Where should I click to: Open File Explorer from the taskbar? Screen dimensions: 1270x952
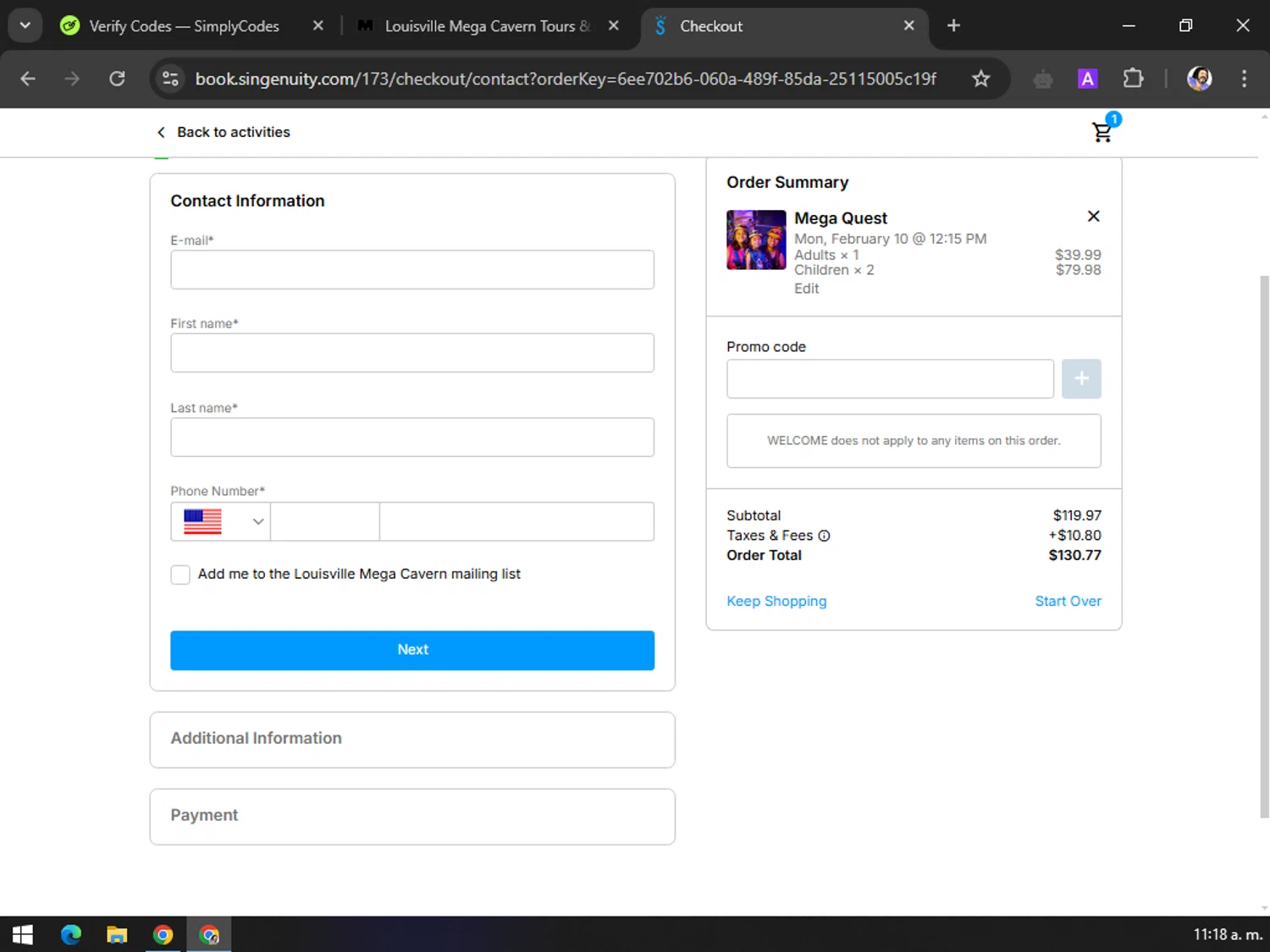coord(117,934)
